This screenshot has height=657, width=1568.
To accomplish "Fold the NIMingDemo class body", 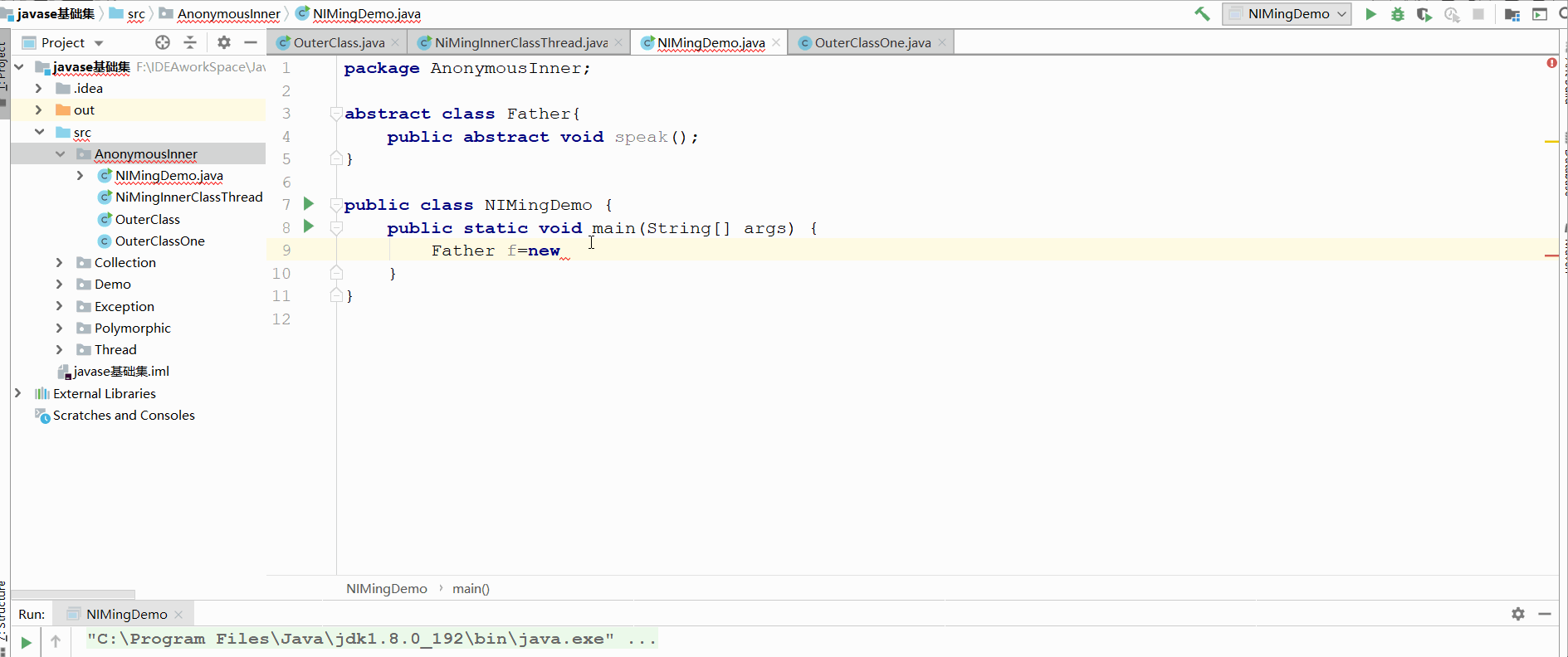I will (x=336, y=205).
